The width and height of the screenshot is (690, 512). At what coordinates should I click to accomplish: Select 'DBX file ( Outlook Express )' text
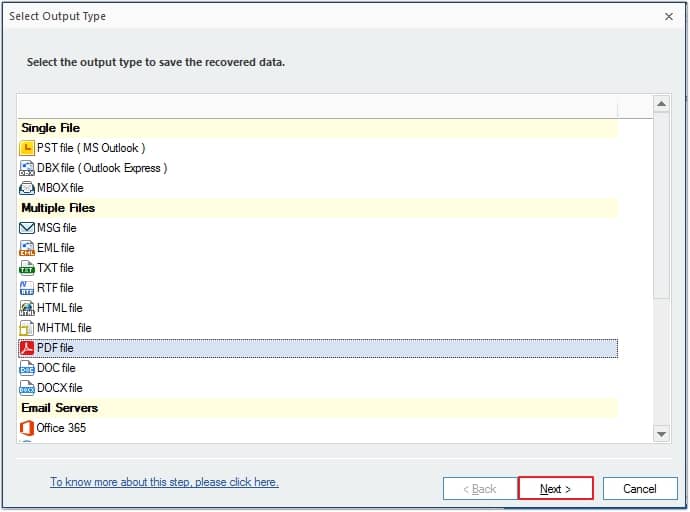tap(102, 168)
